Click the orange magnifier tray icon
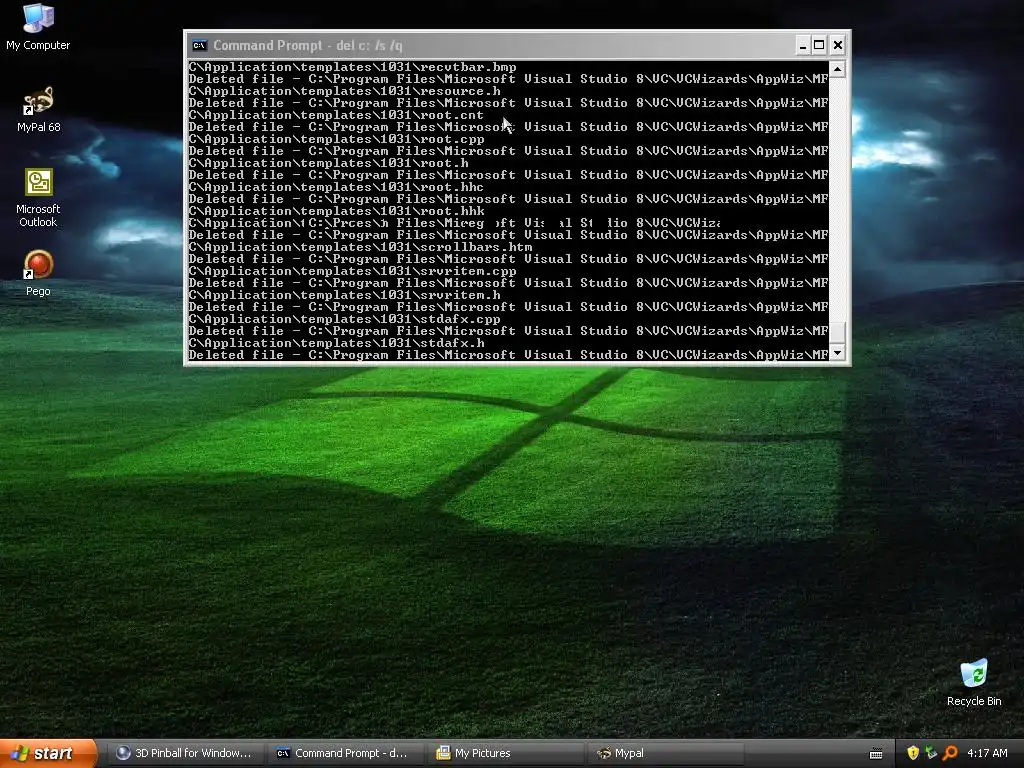 950,753
